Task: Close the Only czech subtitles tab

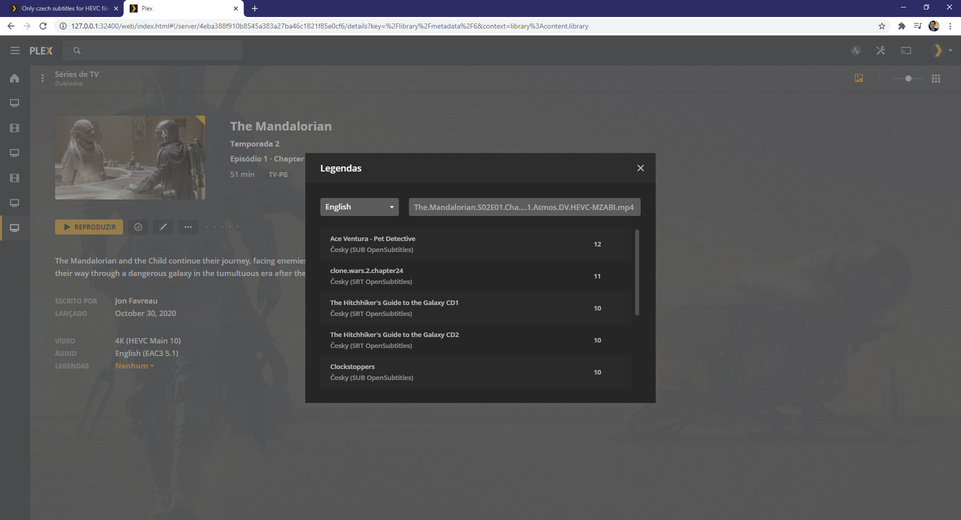Action: [x=116, y=9]
